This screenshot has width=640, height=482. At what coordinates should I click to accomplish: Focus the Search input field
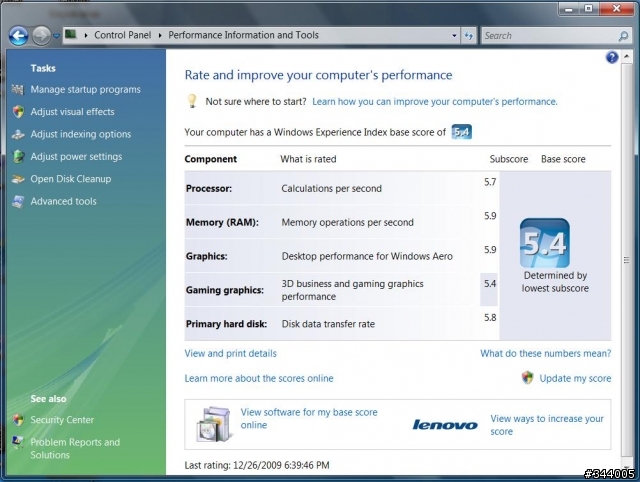pos(549,36)
